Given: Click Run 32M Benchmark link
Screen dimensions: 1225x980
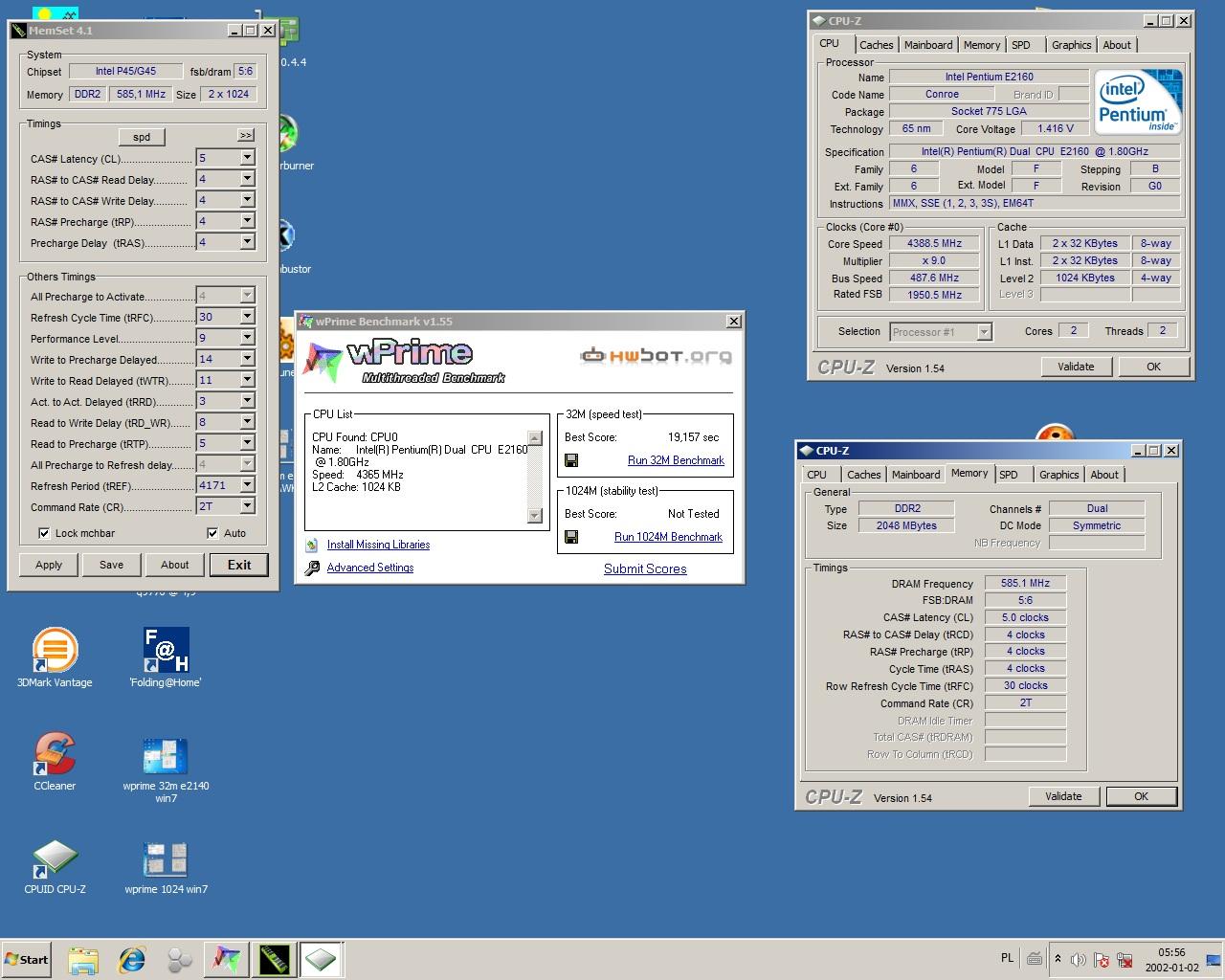Looking at the screenshot, I should [676, 460].
